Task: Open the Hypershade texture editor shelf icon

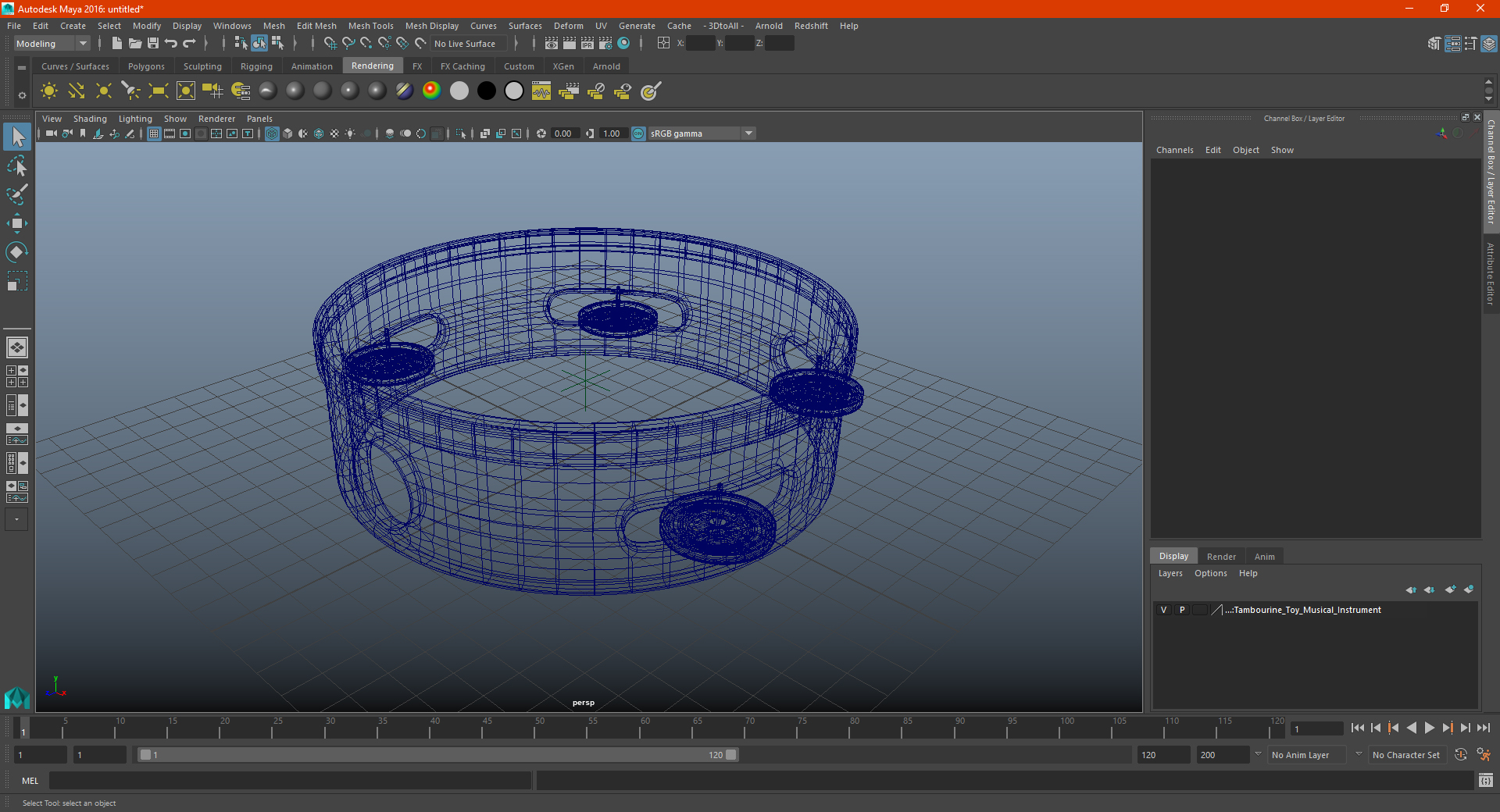Action: pos(541,91)
